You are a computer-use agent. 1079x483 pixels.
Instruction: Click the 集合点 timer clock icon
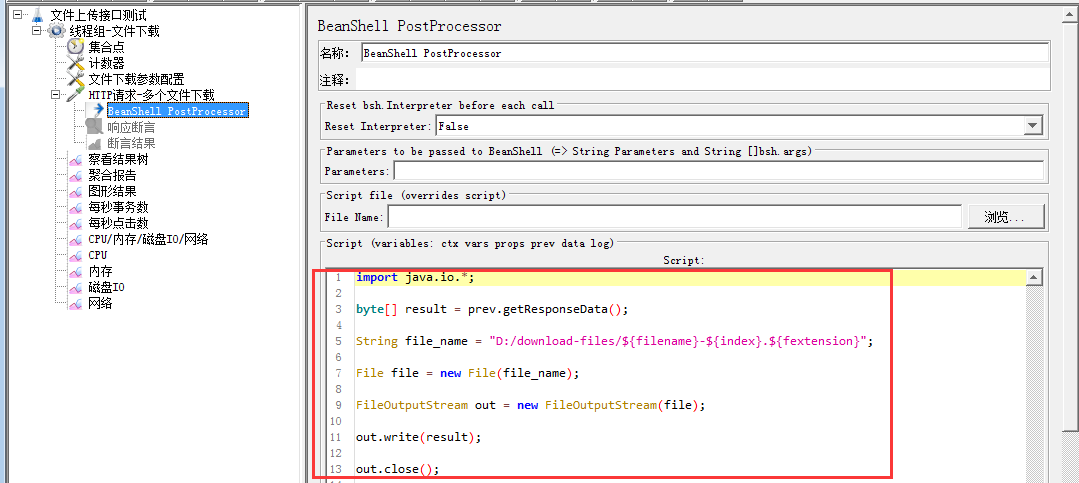click(x=76, y=47)
